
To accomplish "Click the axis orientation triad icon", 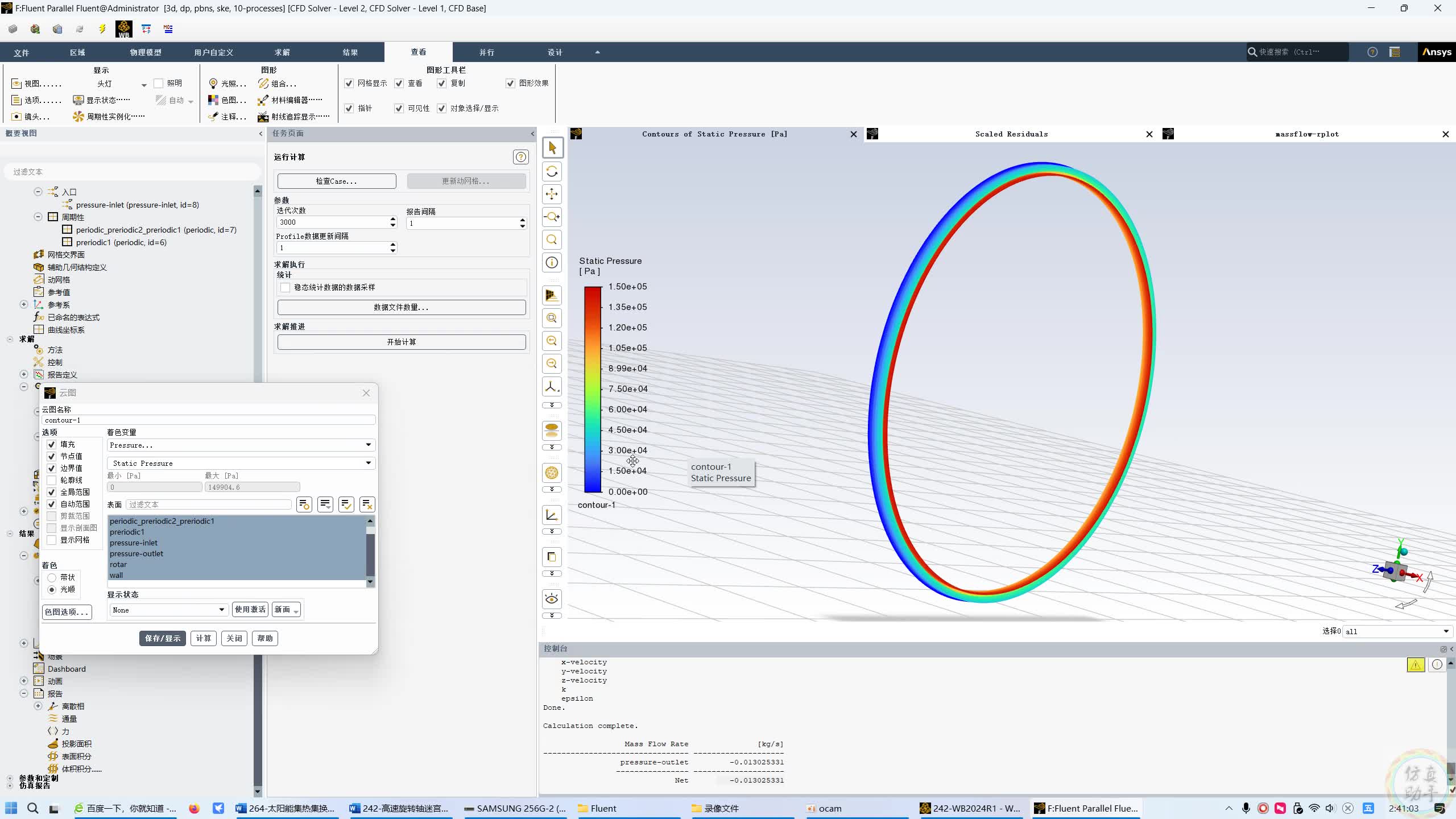I will tap(551, 387).
